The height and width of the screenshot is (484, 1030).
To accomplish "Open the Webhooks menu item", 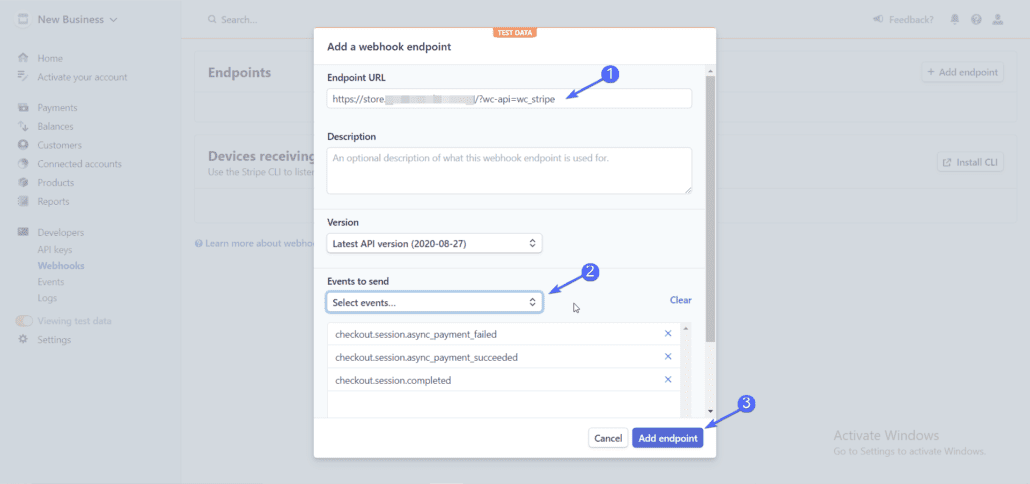I will coord(61,266).
